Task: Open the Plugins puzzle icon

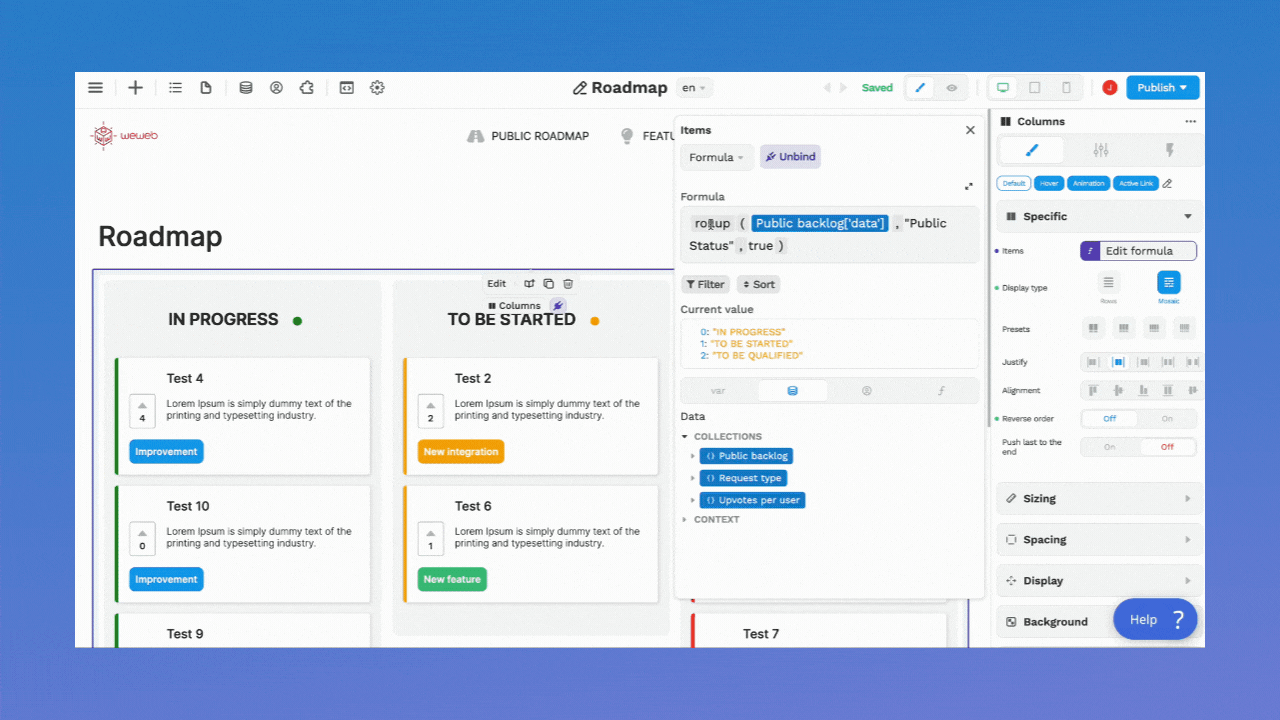Action: point(307,88)
